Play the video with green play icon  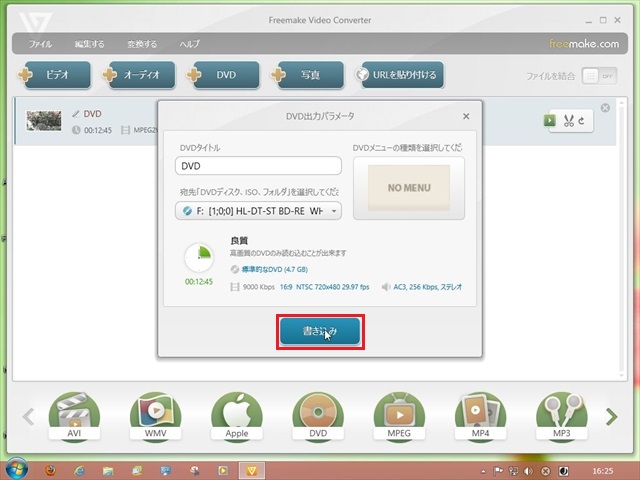tap(550, 121)
